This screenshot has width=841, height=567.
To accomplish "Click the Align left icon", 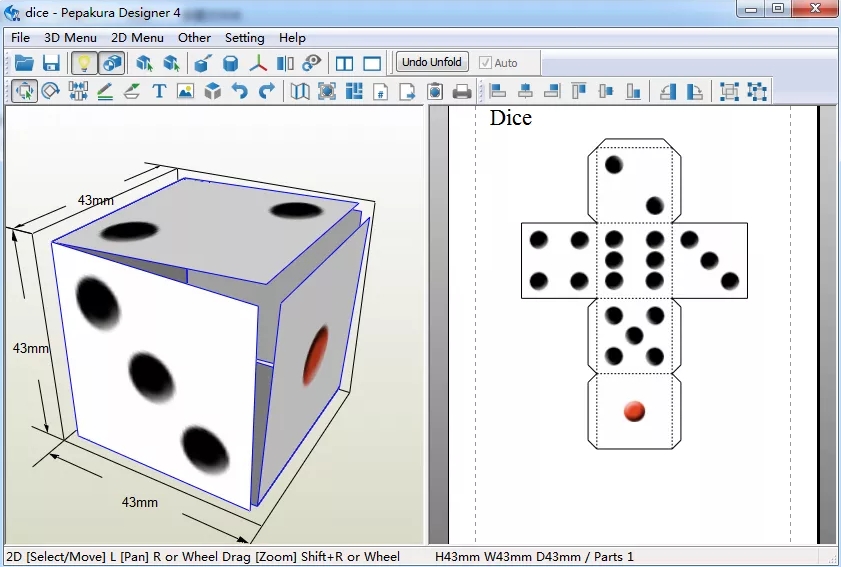I will [x=498, y=91].
